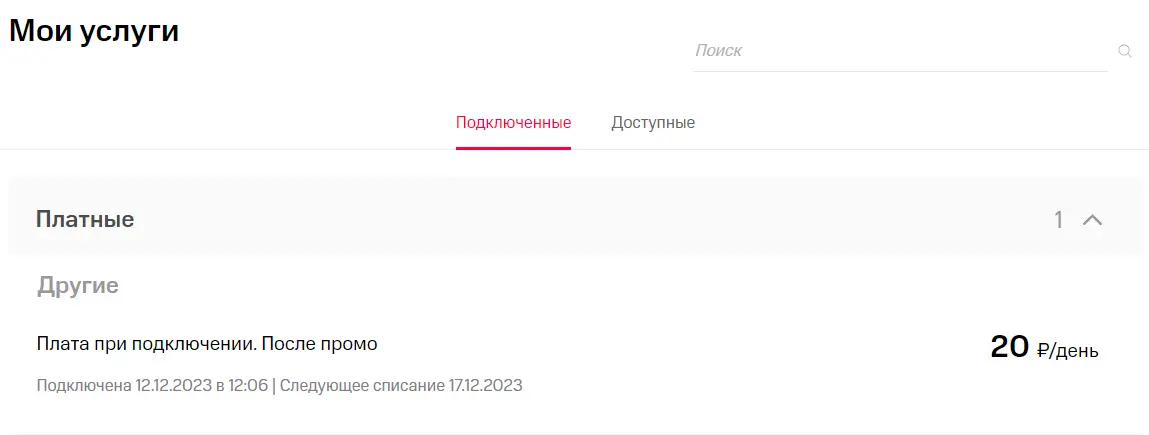Select the Подключенные tab
Viewport: 1149px width, 435px height.
pyautogui.click(x=513, y=122)
